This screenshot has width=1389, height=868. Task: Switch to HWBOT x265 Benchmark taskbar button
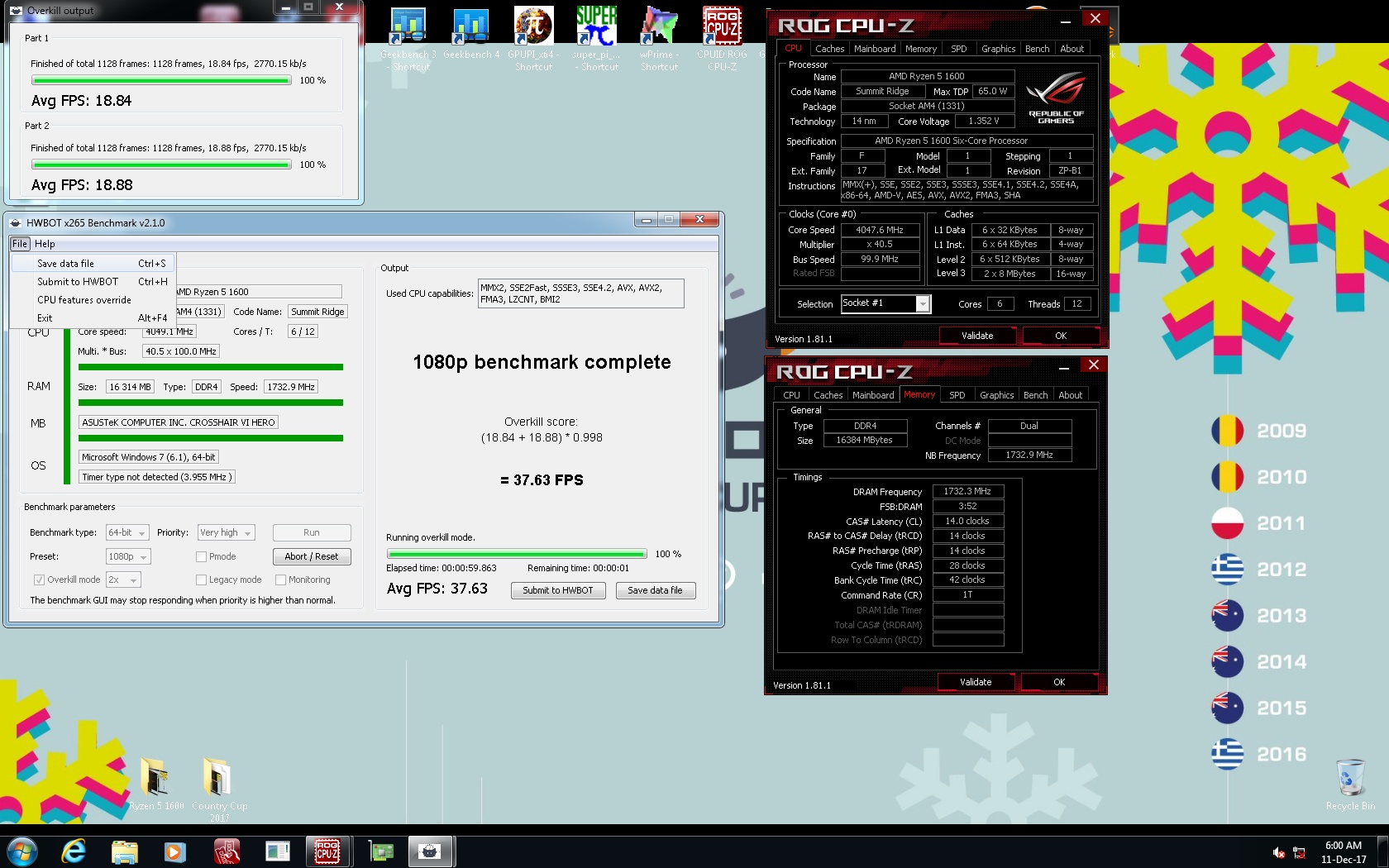tap(429, 851)
